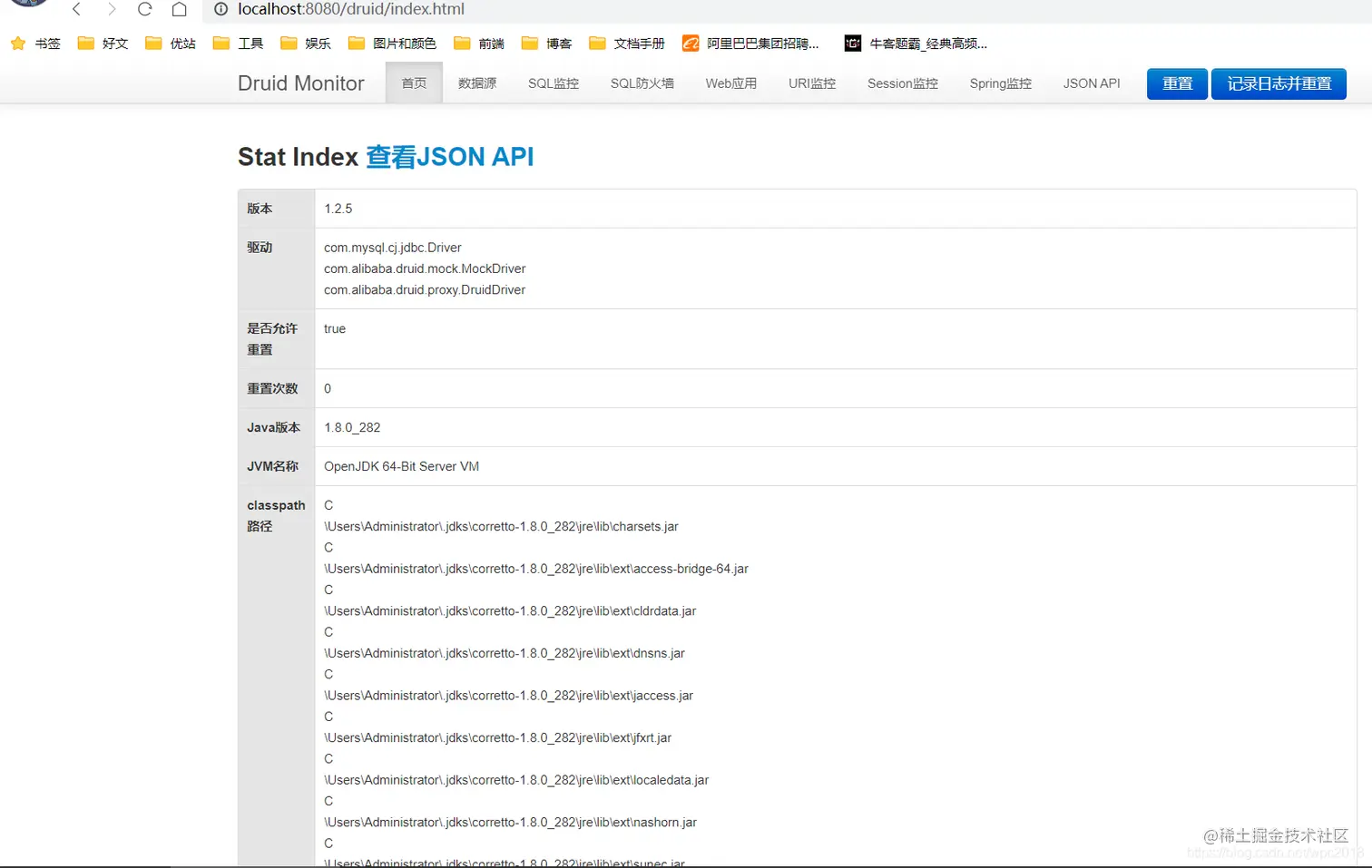This screenshot has height=868, width=1372.
Task: Click the 重置次数 row label
Action: point(272,388)
